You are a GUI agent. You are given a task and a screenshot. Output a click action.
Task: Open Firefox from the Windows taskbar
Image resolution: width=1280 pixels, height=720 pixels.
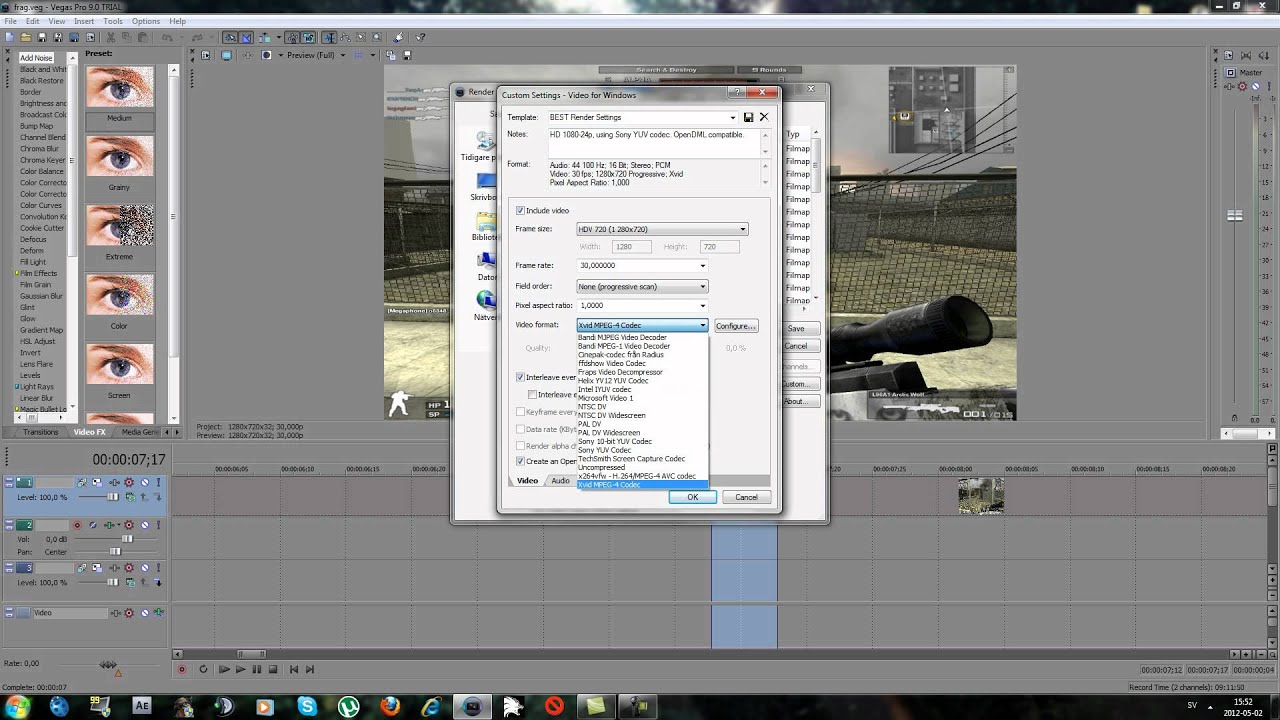pos(390,706)
